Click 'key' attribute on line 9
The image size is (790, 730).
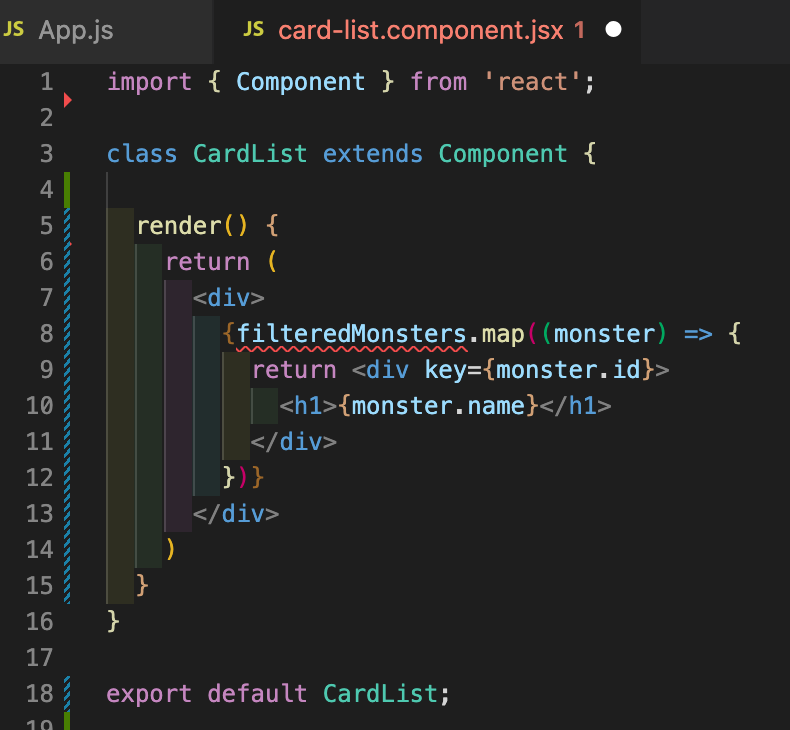(446, 371)
